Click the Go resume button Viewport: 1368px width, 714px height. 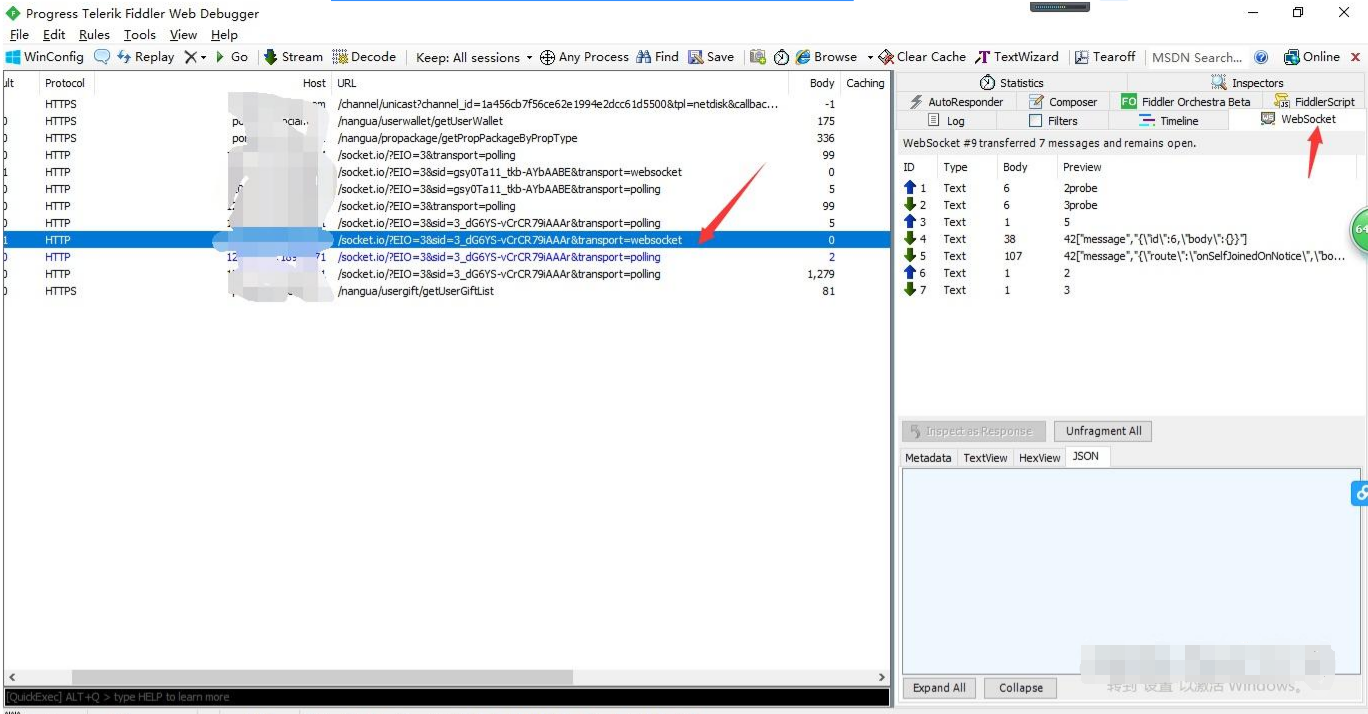click(x=232, y=57)
